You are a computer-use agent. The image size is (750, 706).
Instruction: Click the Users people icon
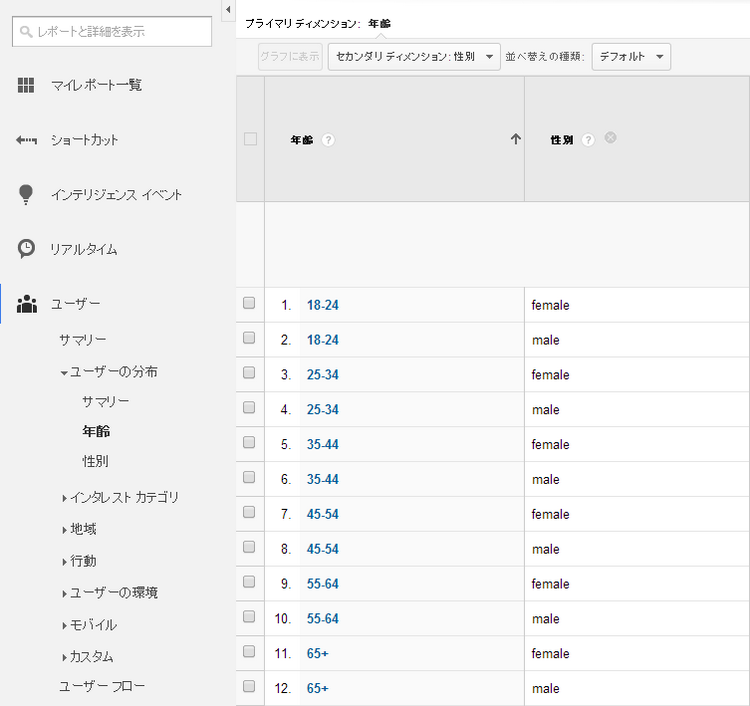[27, 304]
